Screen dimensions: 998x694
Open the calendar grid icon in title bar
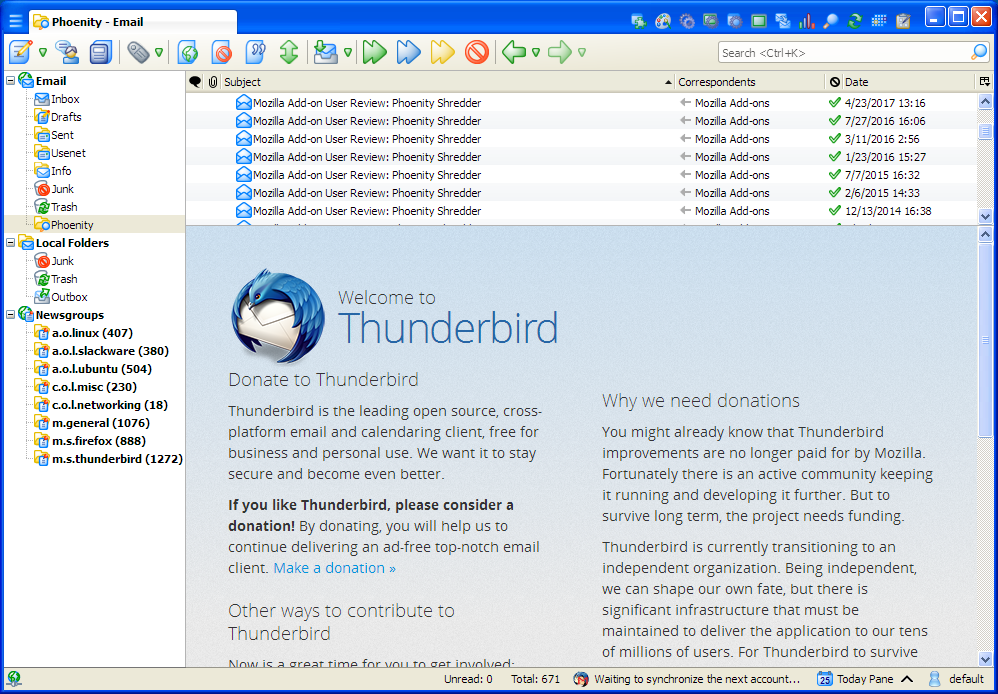tap(879, 22)
